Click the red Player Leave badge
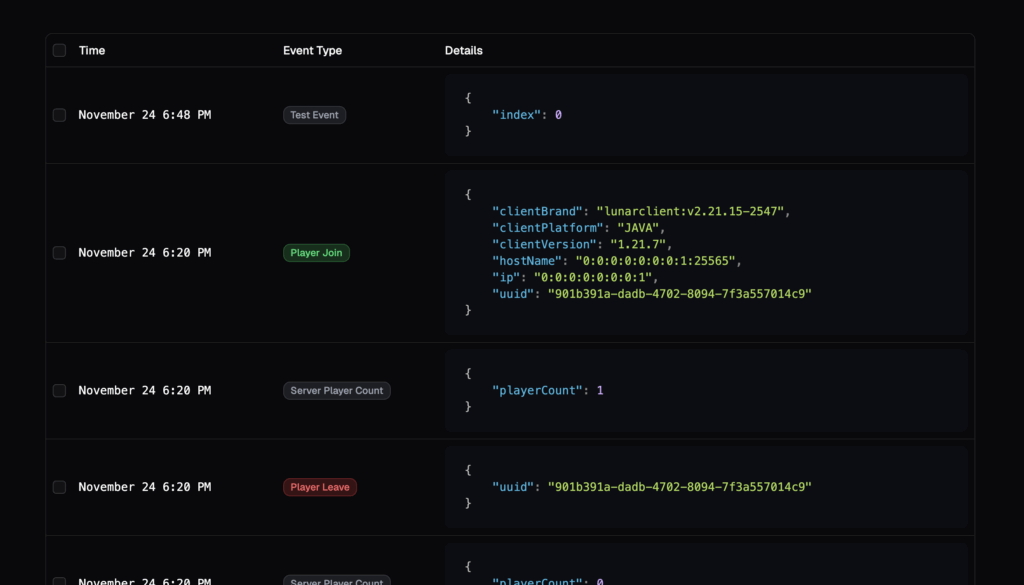This screenshot has height=585, width=1024. [319, 487]
